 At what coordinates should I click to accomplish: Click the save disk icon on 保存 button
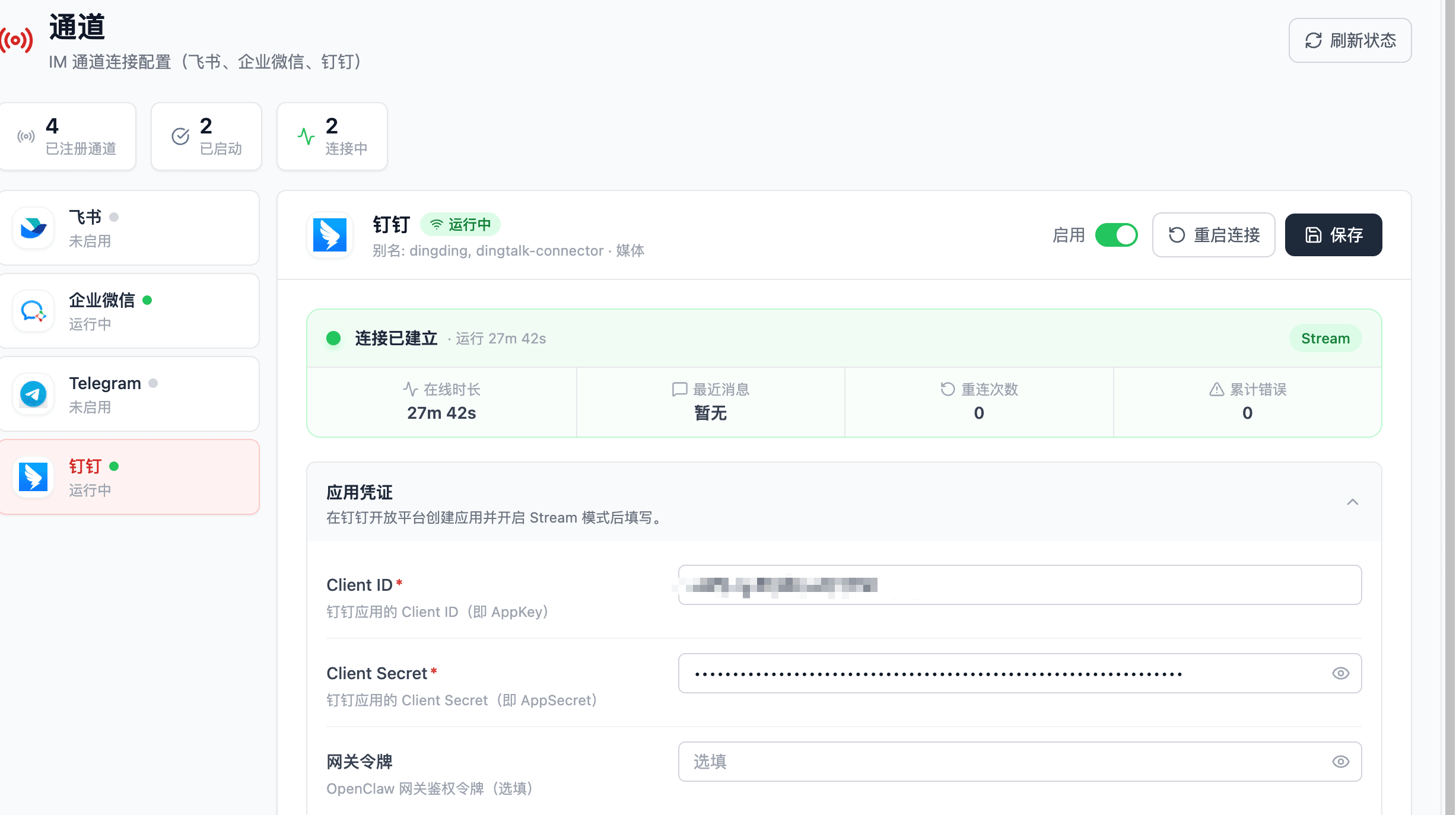pyautogui.click(x=1313, y=235)
